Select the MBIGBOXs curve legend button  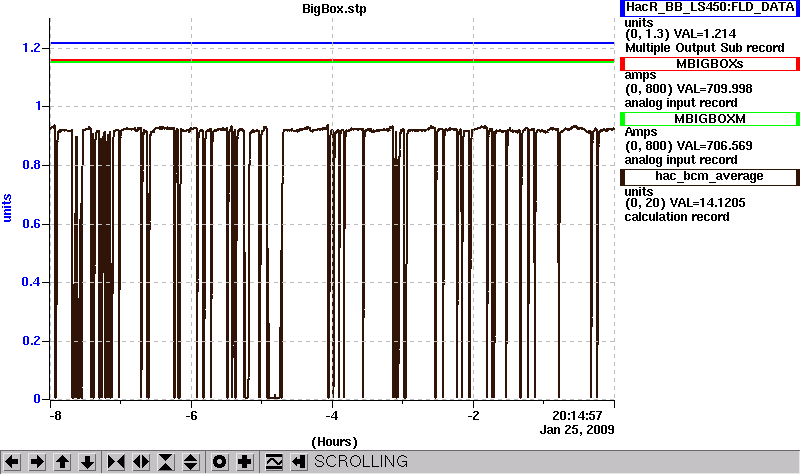click(710, 64)
